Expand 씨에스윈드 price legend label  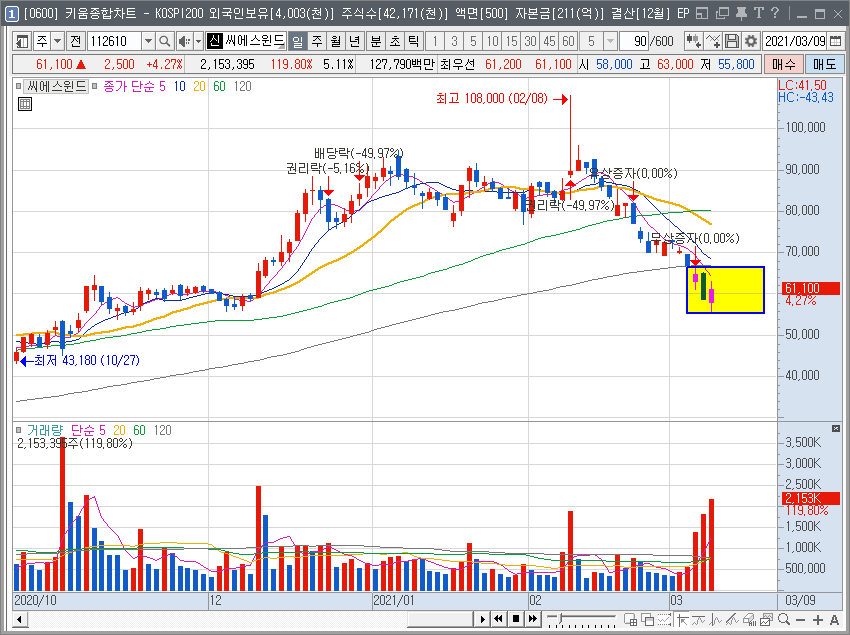(56, 86)
